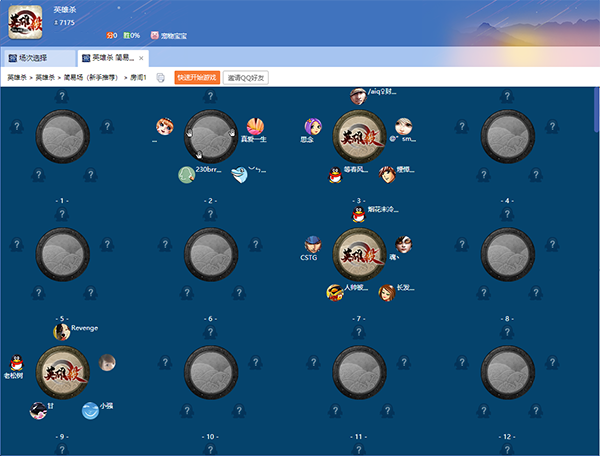The width and height of the screenshot is (600, 456).
Task: Click the orange-haired girl avatar at table 2
Action: pos(165,126)
